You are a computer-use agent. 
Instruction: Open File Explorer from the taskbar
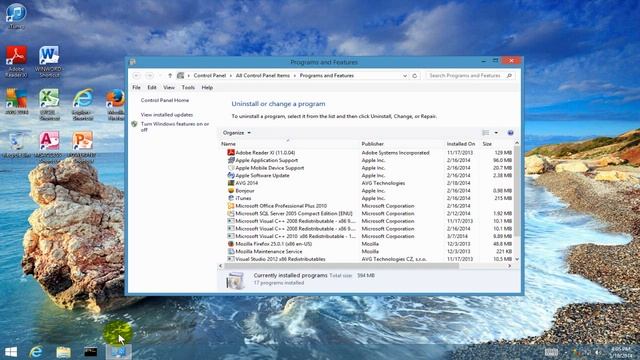pos(63,352)
